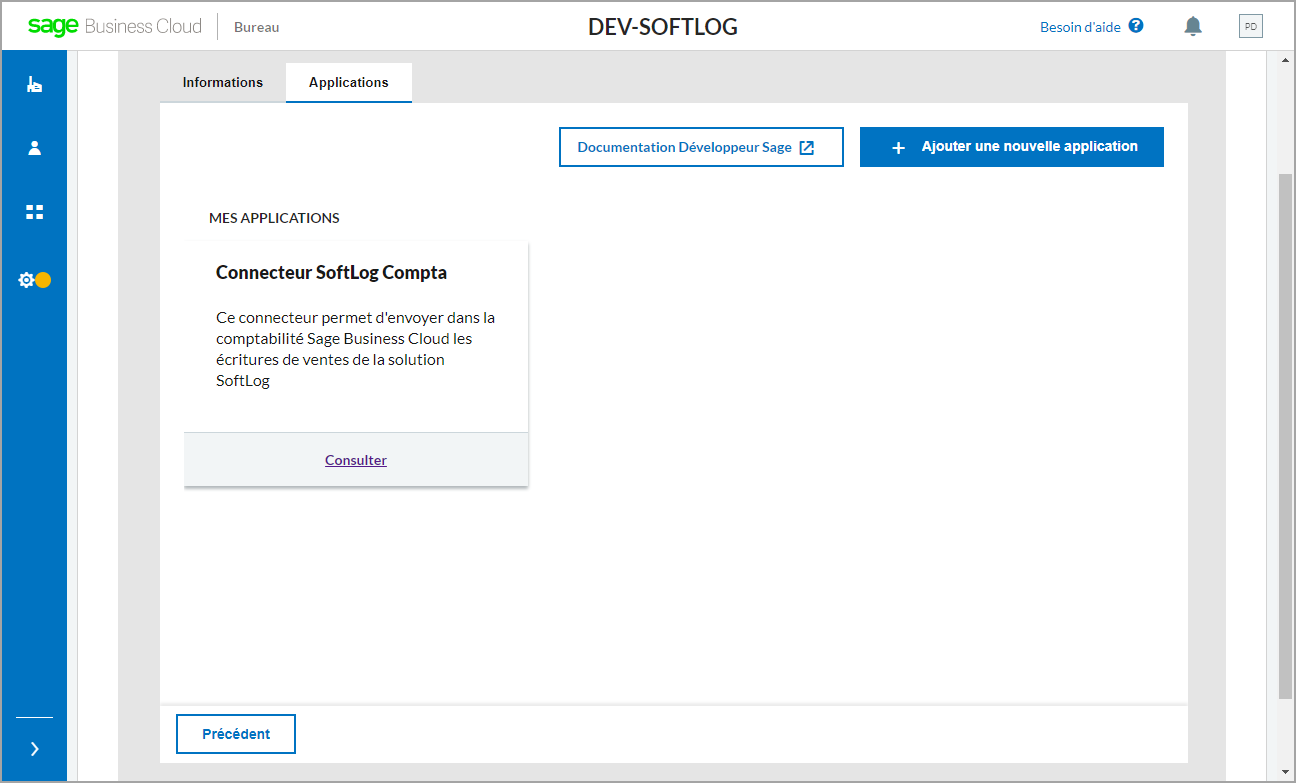
Task: Click the connector description text
Action: [355, 349]
